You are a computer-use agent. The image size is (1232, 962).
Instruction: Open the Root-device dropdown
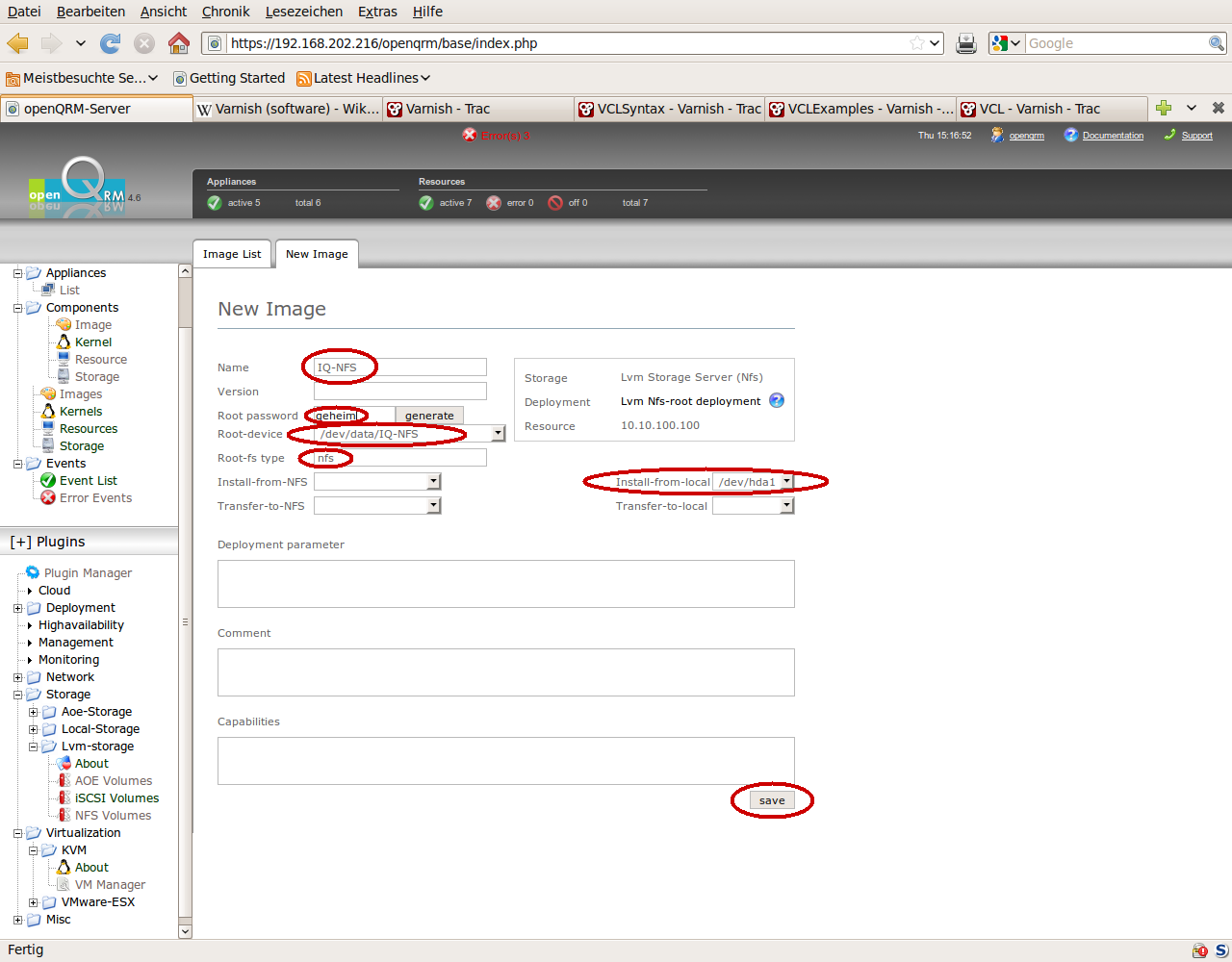498,434
